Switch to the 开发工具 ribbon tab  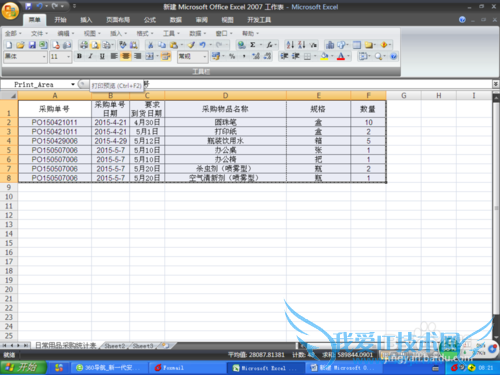point(259,20)
